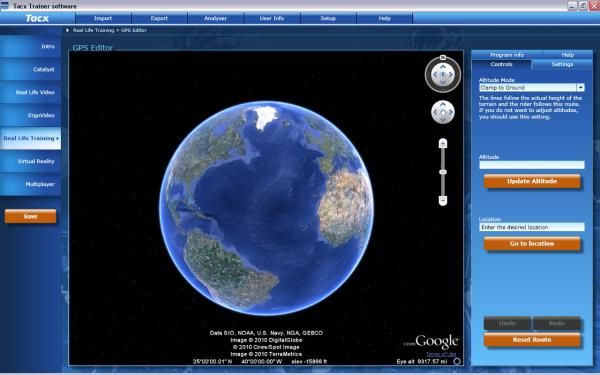Pan map right with move joystick arrow

(x=451, y=112)
